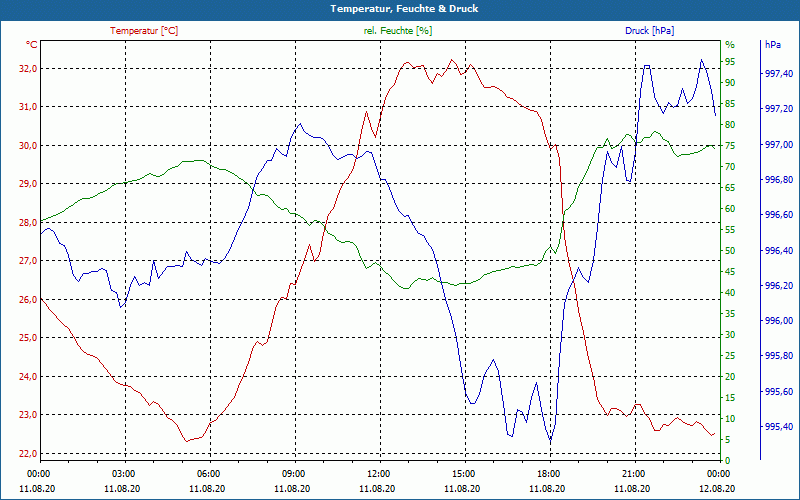This screenshot has height=500, width=800.
Task: Click the '%' humidity axis unit label
Action: [730, 45]
